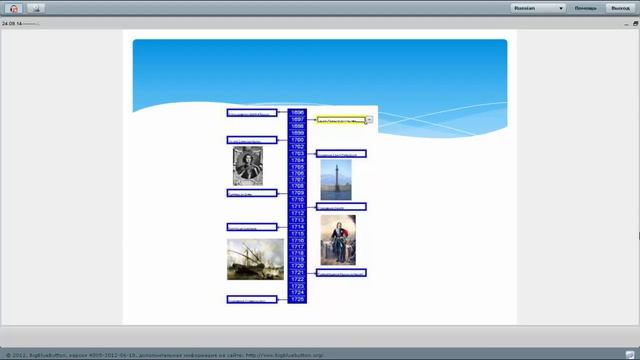Click year 1719 on the timeline
The image size is (640, 360).
click(298, 260)
